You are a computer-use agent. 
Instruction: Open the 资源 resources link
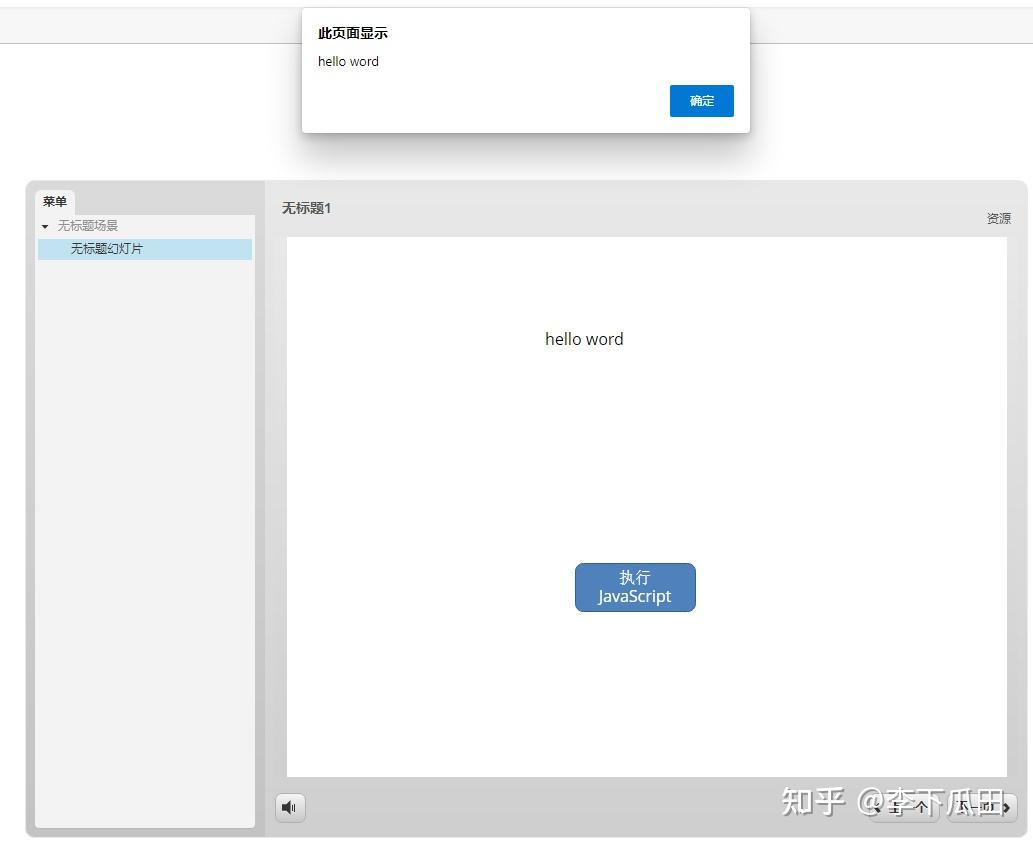(x=998, y=219)
